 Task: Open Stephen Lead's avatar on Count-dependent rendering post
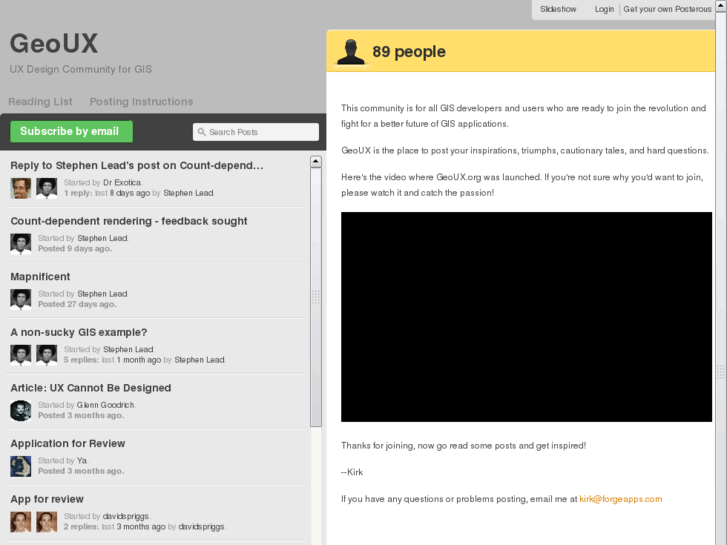21,244
